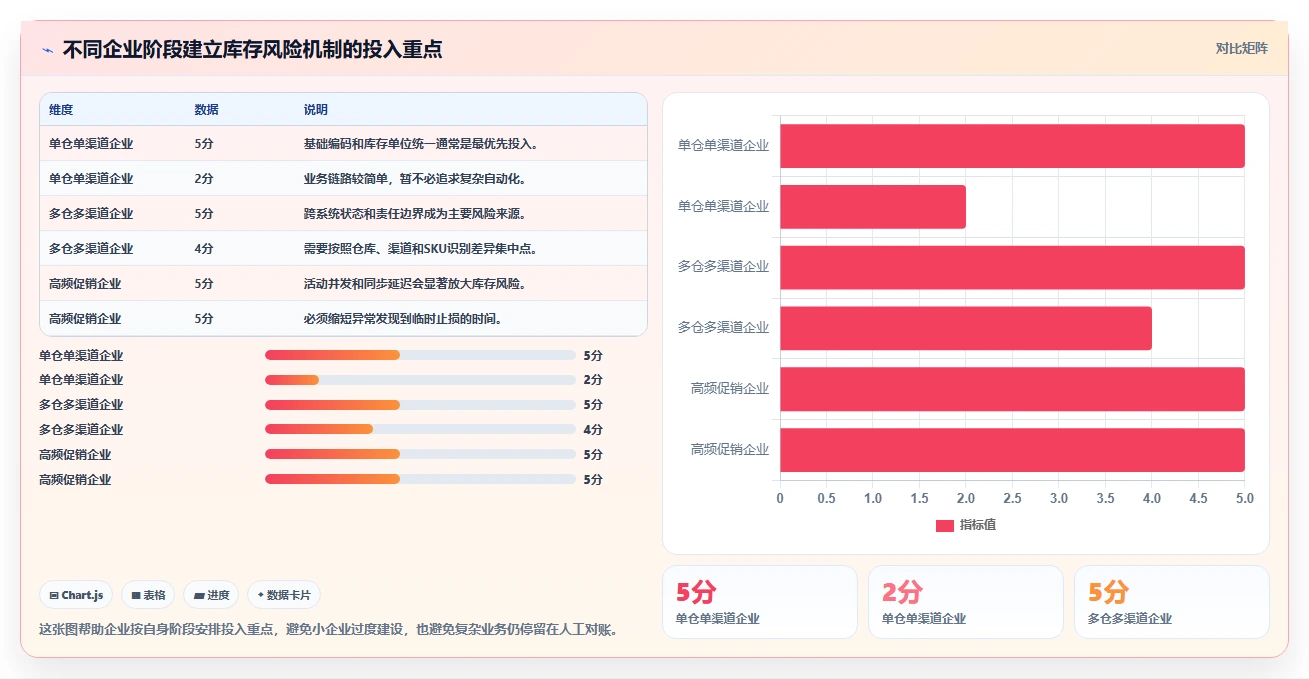Click 多仓多渠道企业 in the table's 4分 row
Image resolution: width=1309 pixels, height=679 pixels.
[91, 249]
